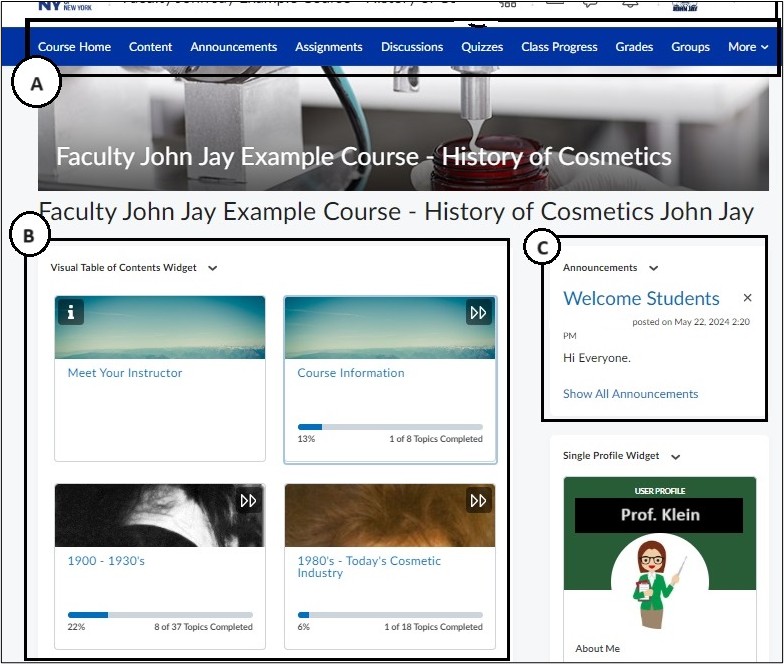Click the instructor avatar in the profile widget

coord(658,584)
